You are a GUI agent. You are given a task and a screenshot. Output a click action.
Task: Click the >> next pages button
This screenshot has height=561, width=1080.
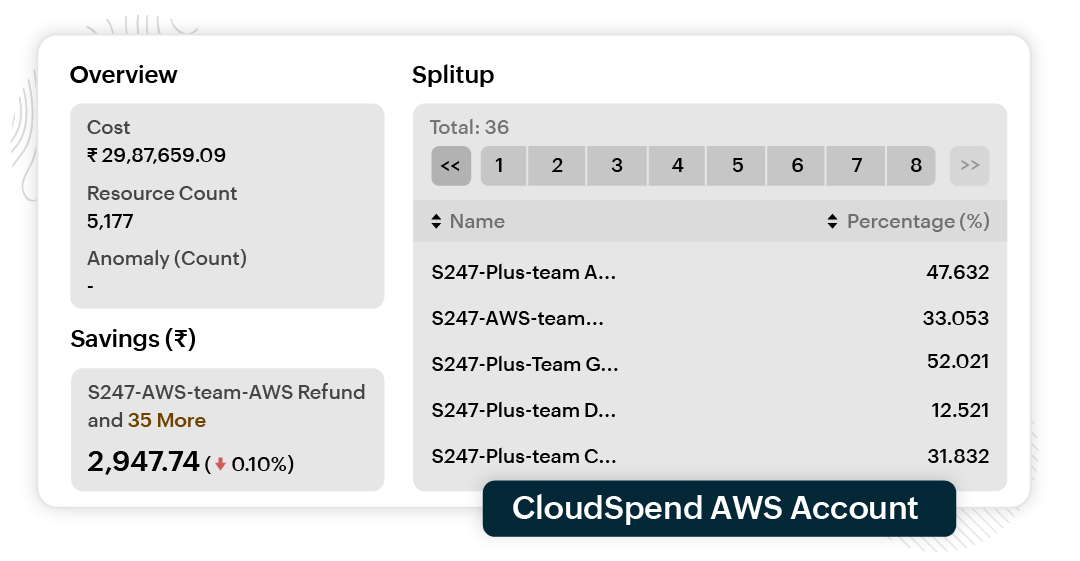pos(969,166)
